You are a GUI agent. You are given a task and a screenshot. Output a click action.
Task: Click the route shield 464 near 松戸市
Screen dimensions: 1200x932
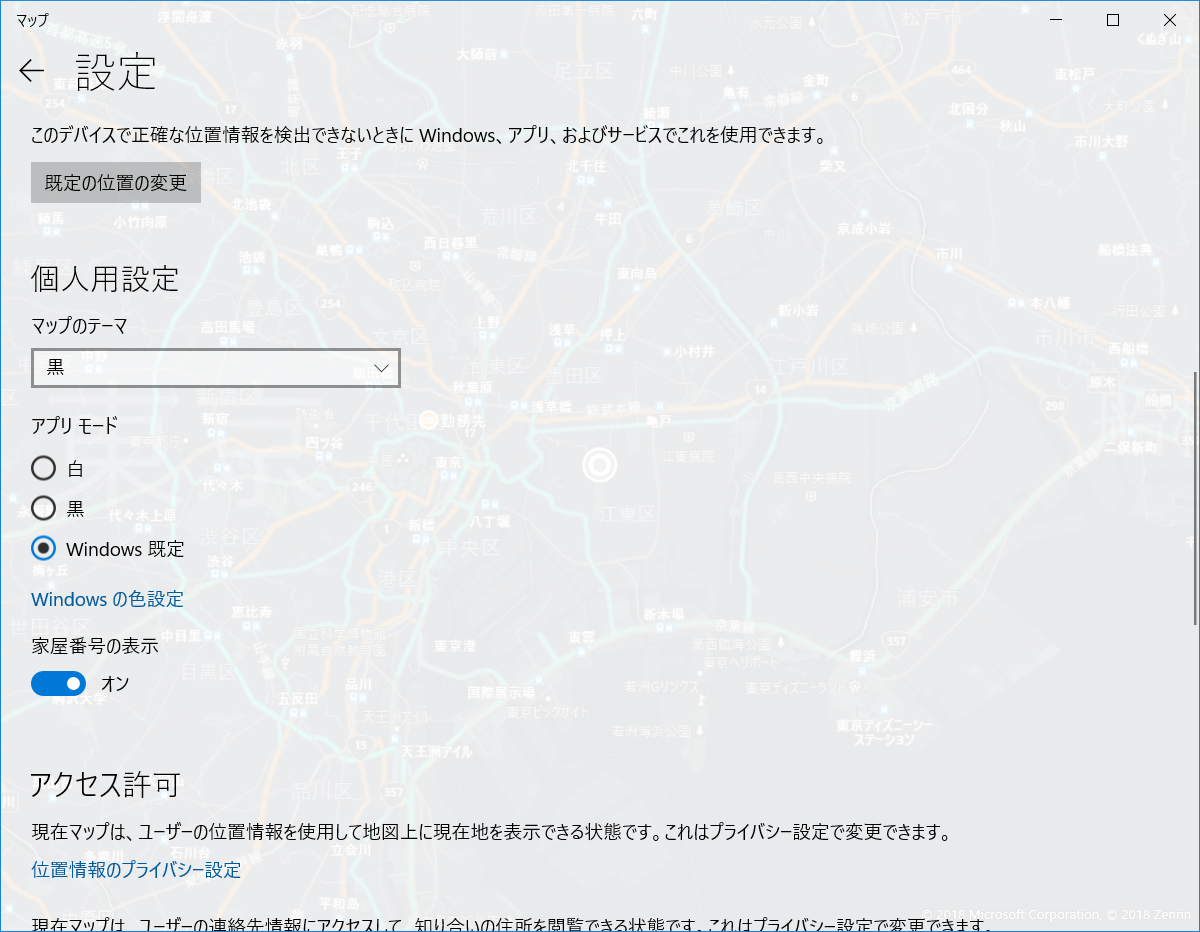961,70
